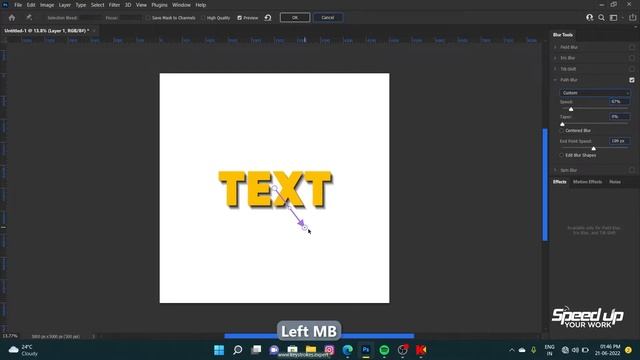Image resolution: width=640 pixels, height=360 pixels.
Task: Uncheck the Preview checkbox
Action: (240, 18)
